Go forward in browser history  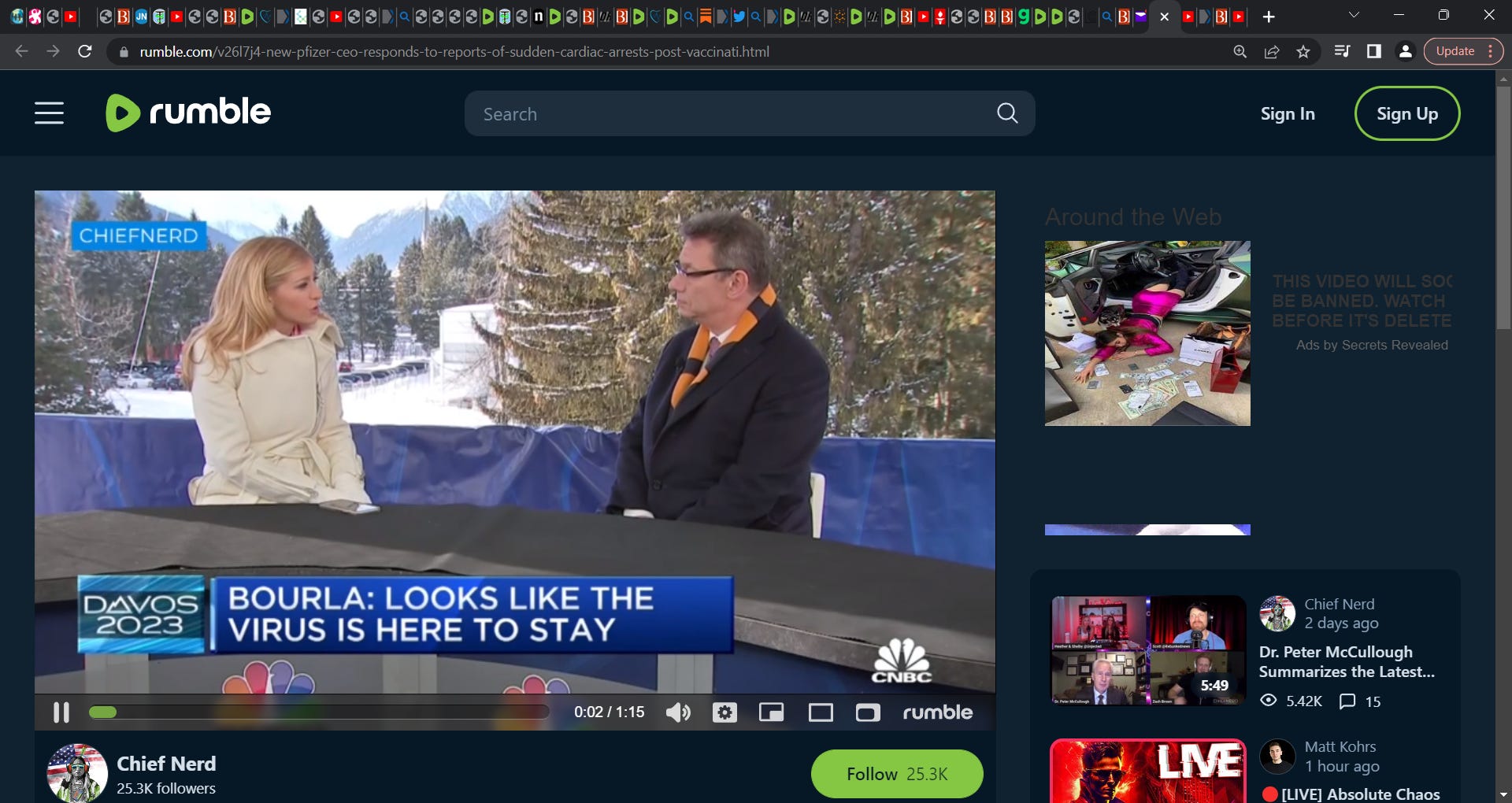tap(53, 51)
